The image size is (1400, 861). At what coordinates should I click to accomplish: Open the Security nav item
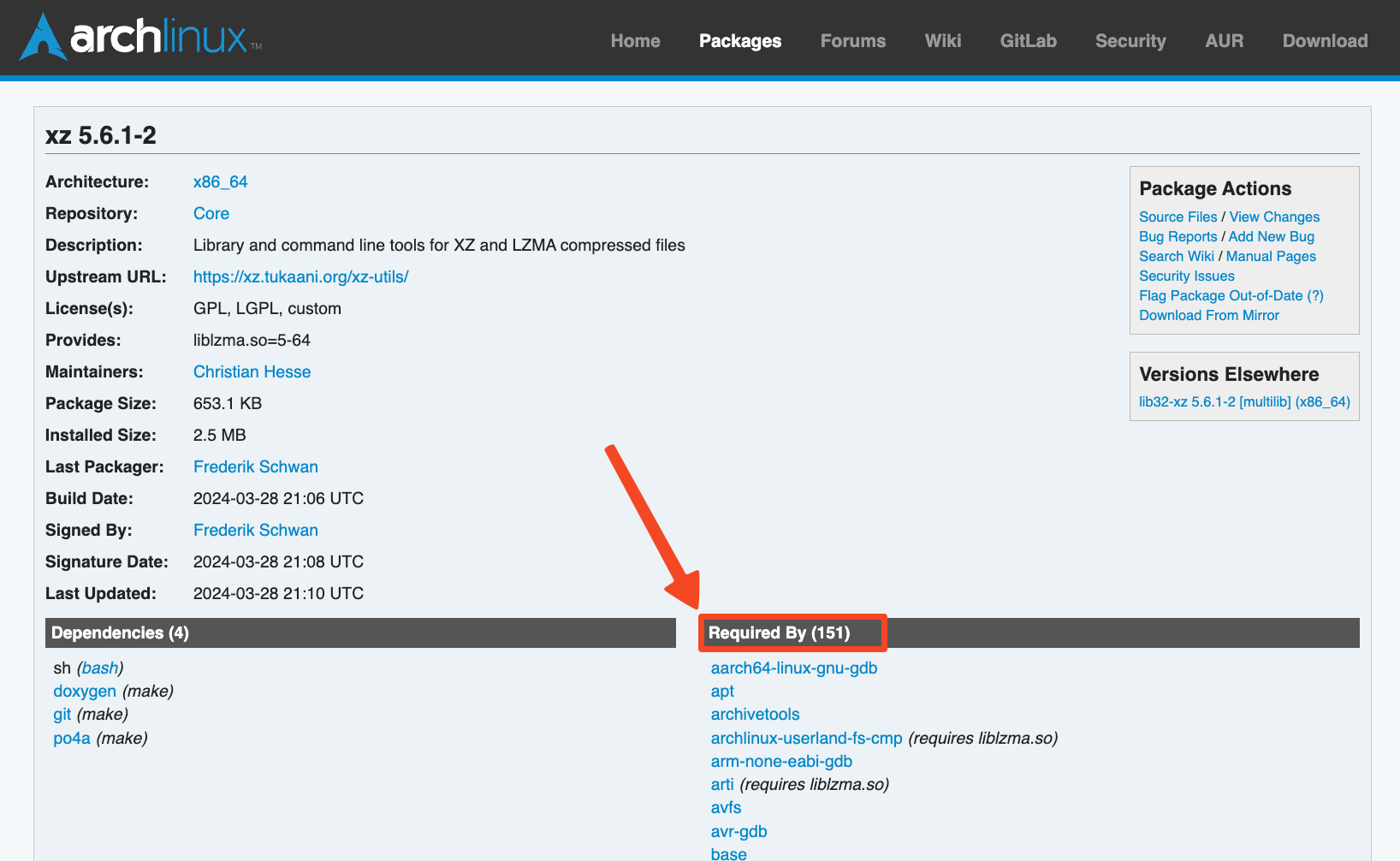[1130, 41]
